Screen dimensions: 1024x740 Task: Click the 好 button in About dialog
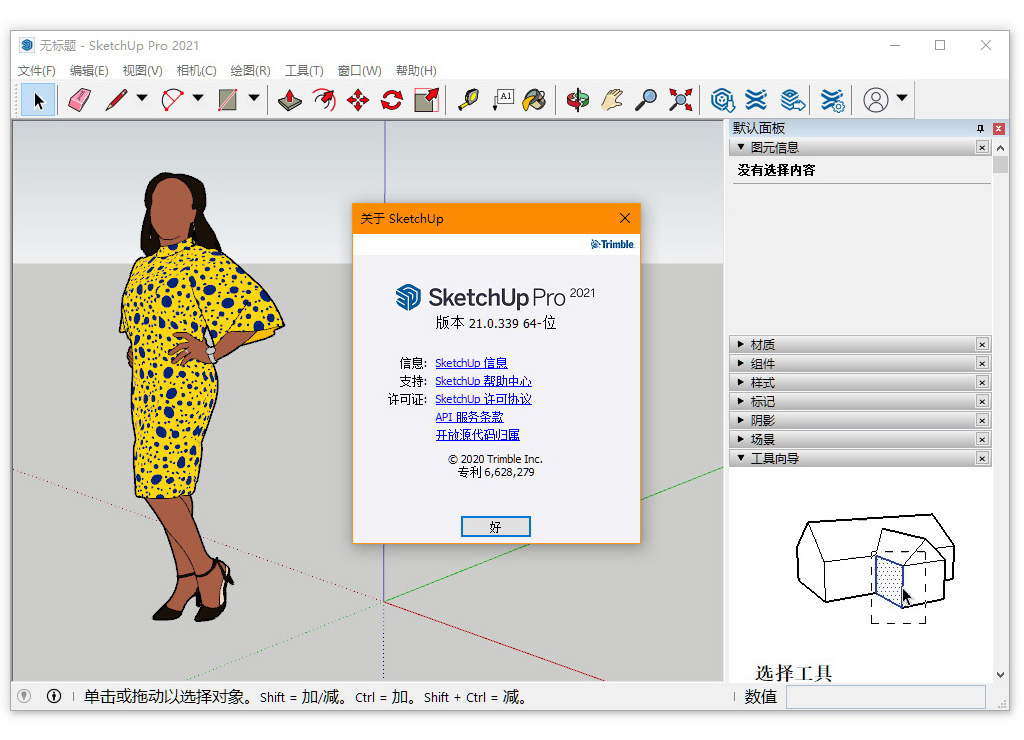496,526
